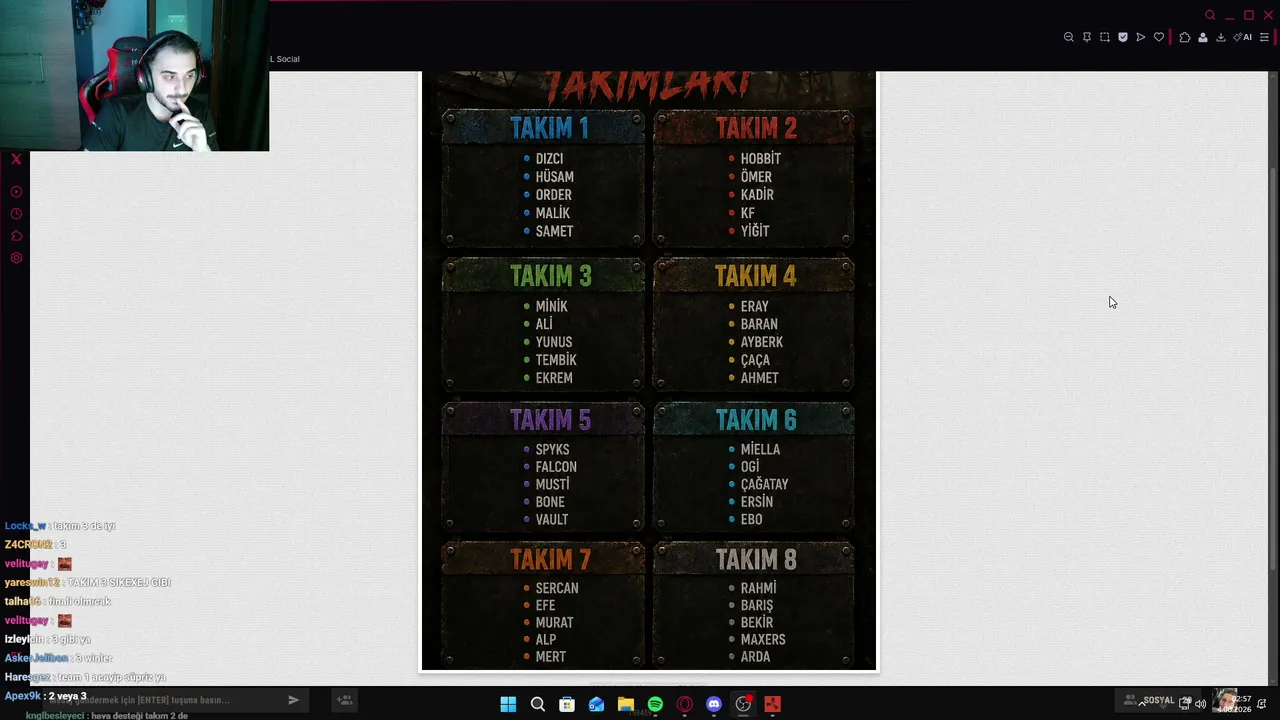
Task: Click the send-arrow flow icon
Action: coord(1141,37)
